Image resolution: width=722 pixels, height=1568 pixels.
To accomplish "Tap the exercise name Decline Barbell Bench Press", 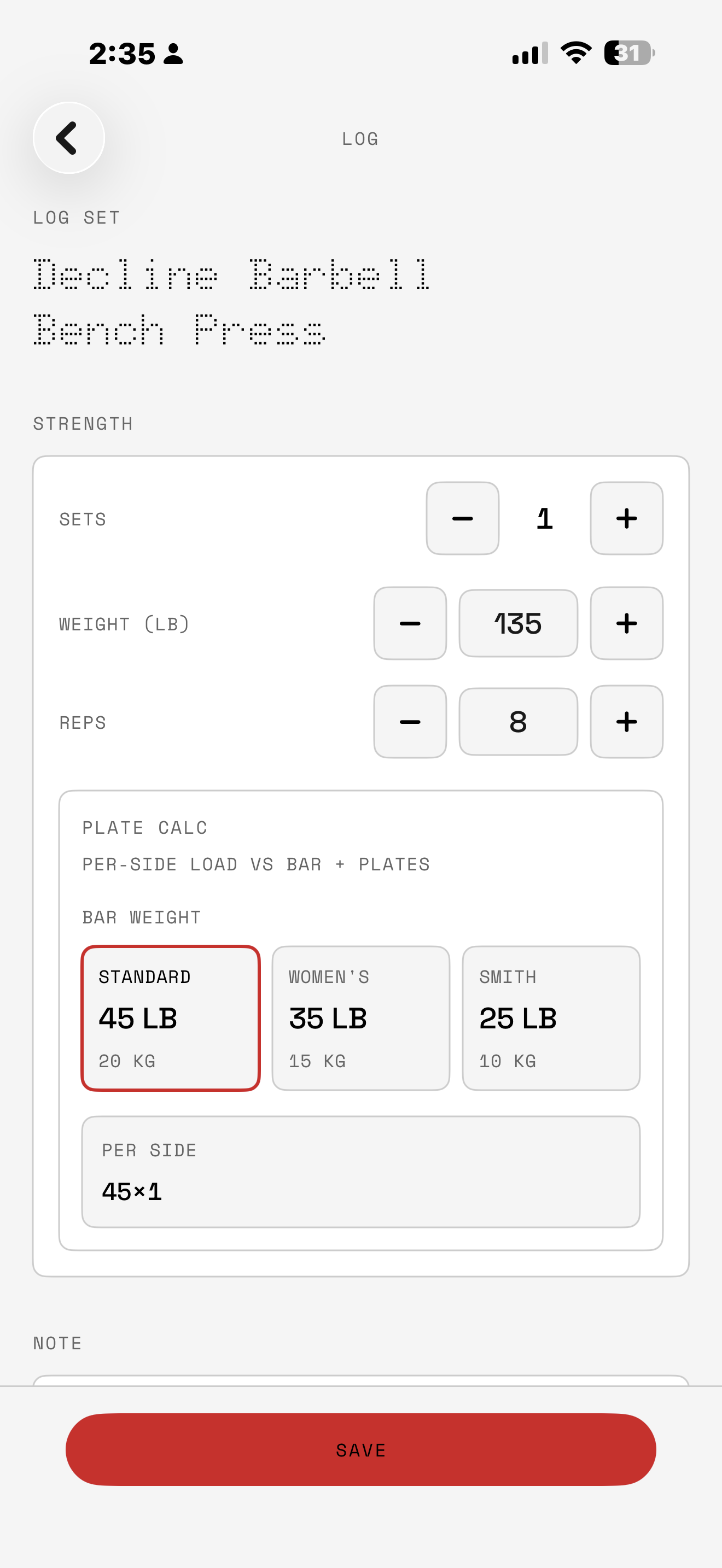I will point(231,301).
